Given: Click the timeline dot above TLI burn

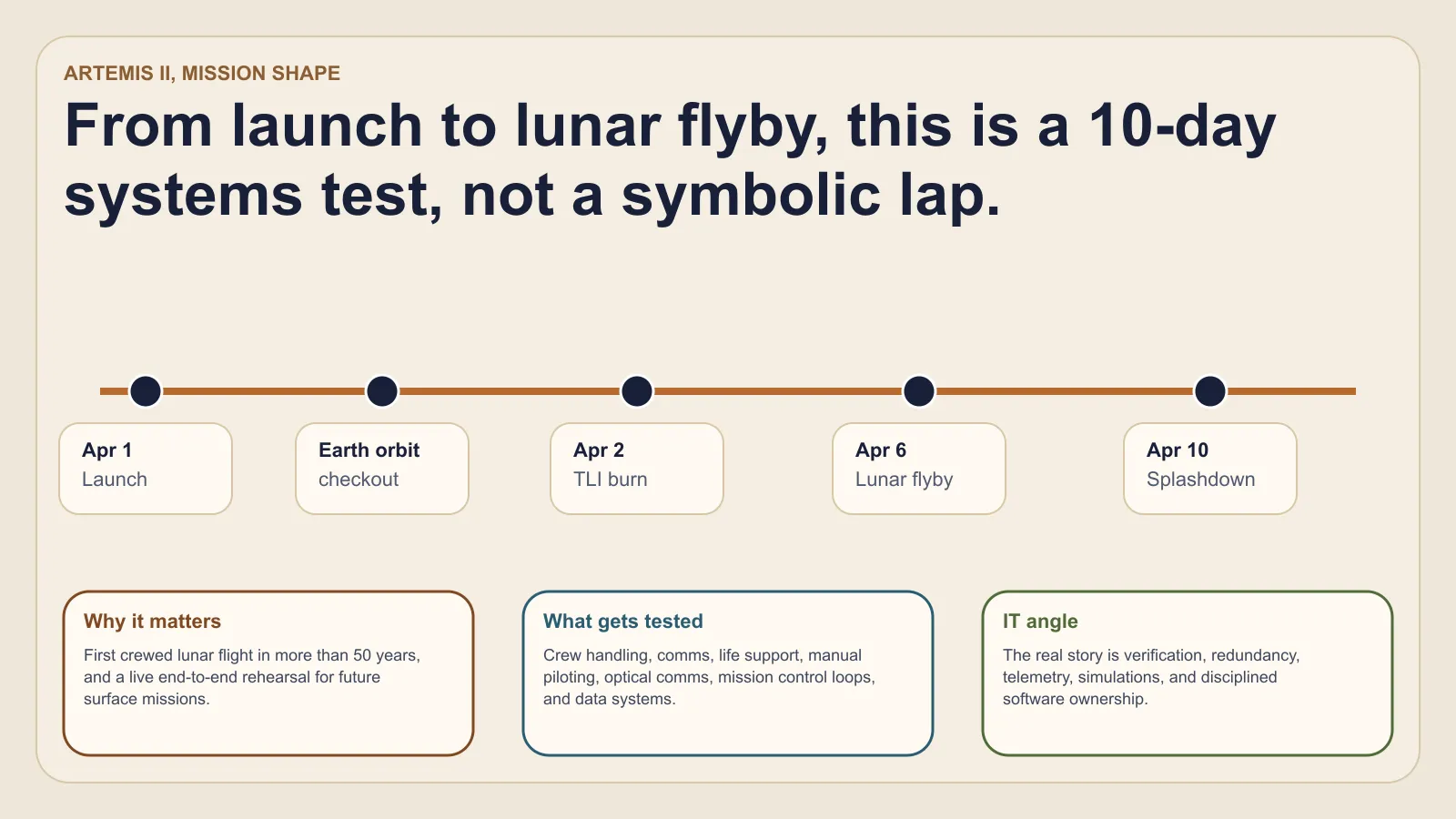Looking at the screenshot, I should (637, 391).
